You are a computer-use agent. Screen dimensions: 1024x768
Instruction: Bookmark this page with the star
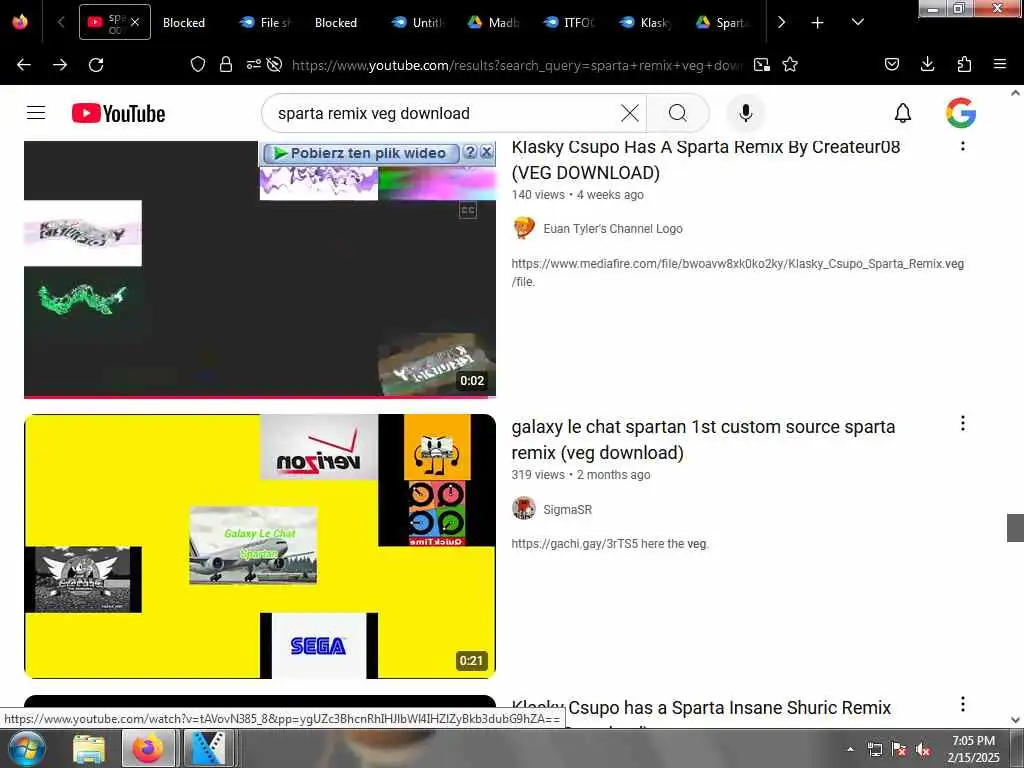point(790,64)
